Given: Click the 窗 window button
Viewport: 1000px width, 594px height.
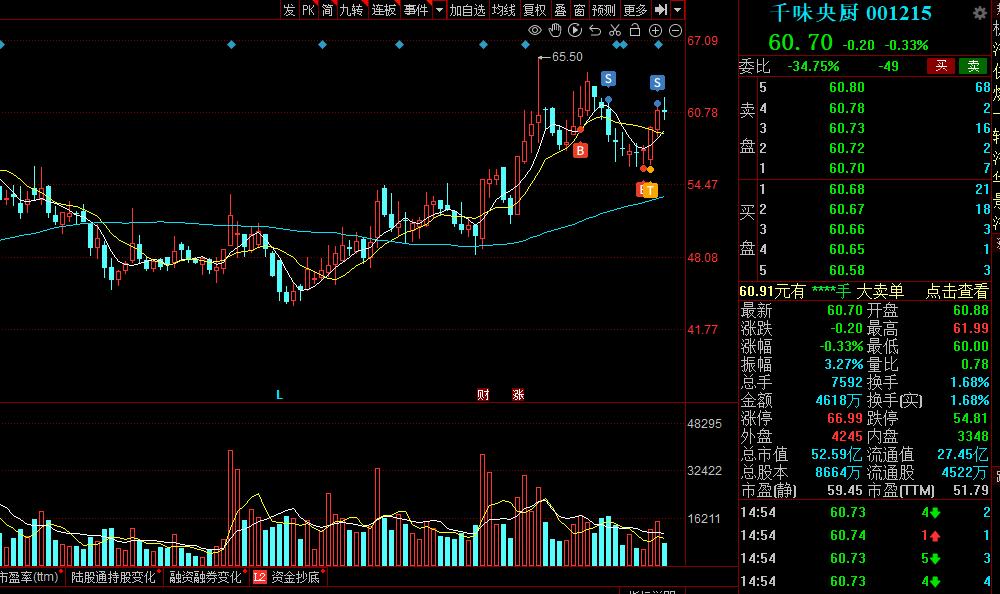Looking at the screenshot, I should (x=579, y=10).
